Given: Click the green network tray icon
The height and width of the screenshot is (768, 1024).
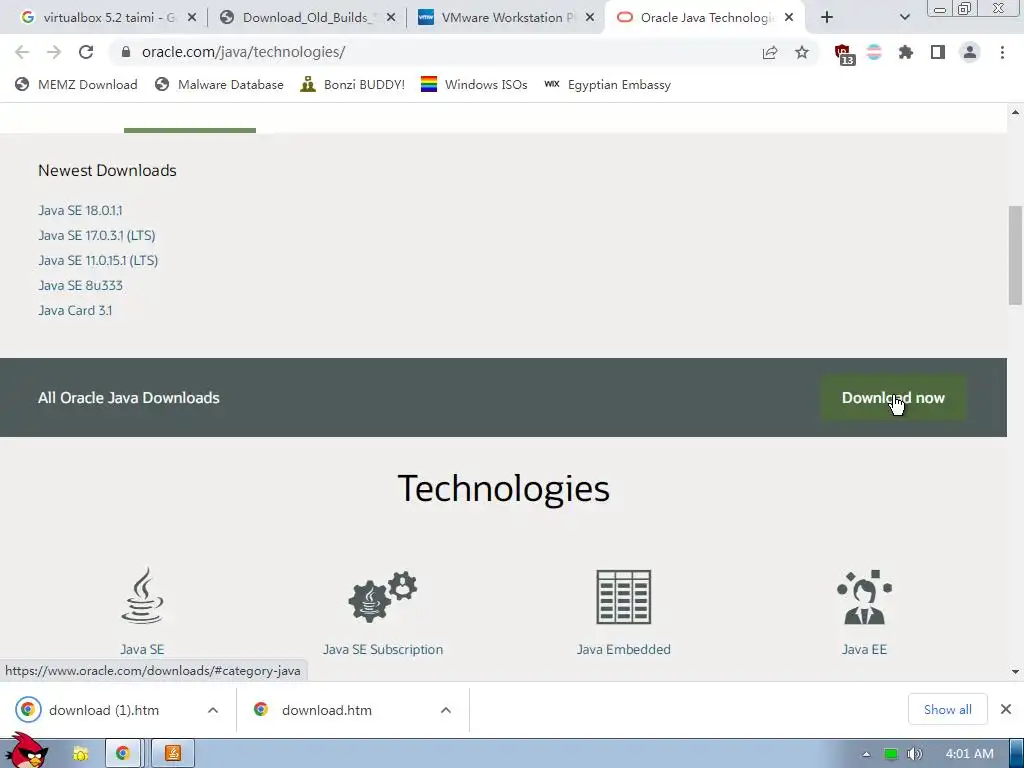Looking at the screenshot, I should tap(890, 754).
